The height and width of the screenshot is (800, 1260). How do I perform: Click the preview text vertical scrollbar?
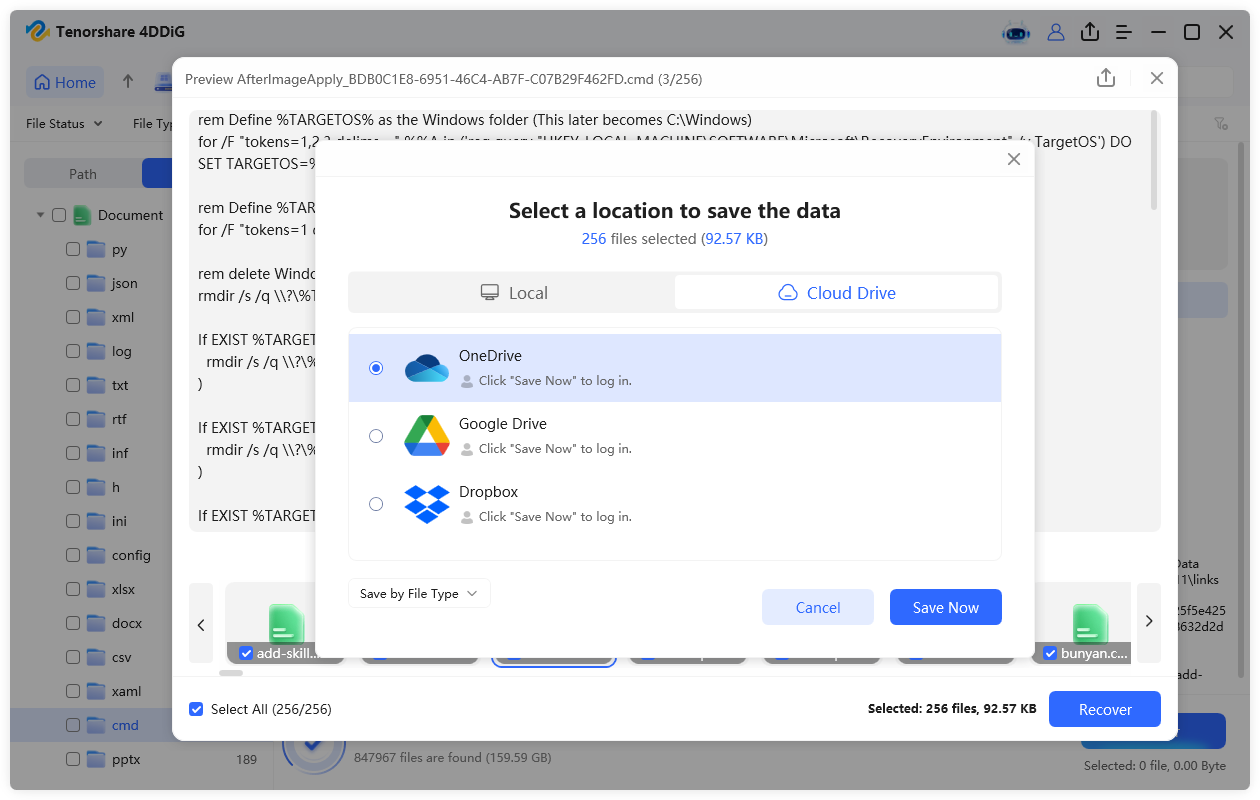click(1155, 160)
